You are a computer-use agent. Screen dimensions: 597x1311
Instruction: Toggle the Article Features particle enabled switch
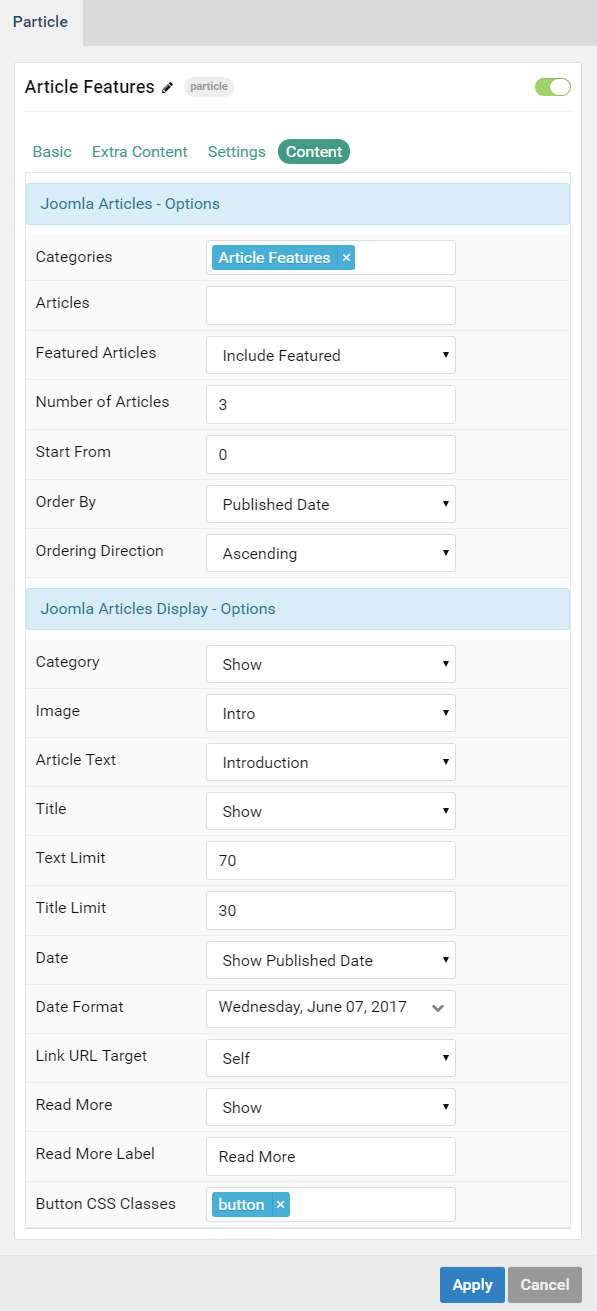553,87
